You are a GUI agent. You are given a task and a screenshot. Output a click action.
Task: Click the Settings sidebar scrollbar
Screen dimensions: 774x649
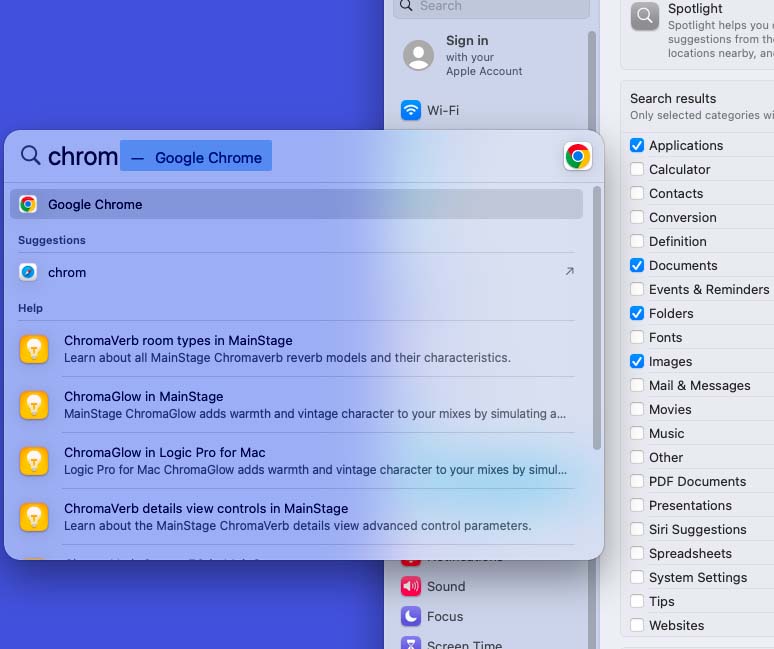pos(592,81)
